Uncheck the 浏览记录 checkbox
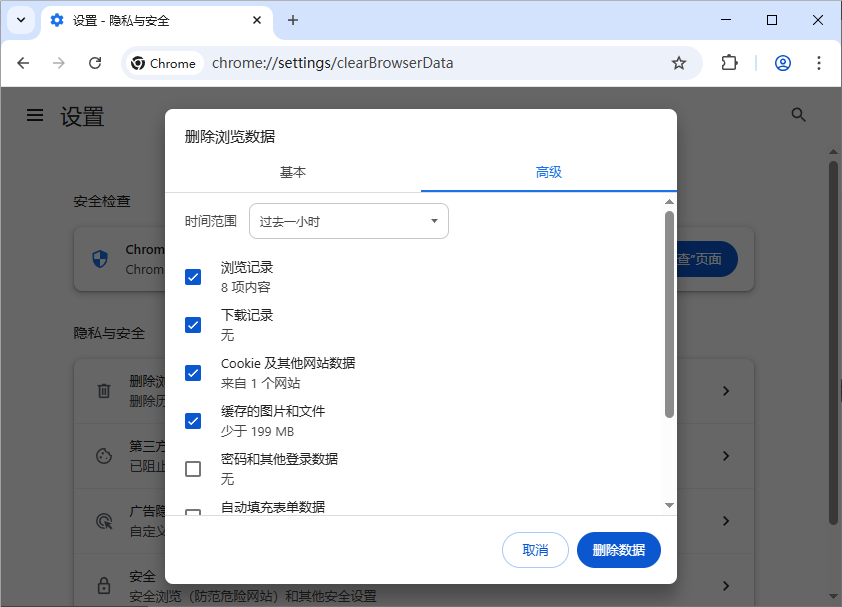842x607 pixels. (193, 277)
